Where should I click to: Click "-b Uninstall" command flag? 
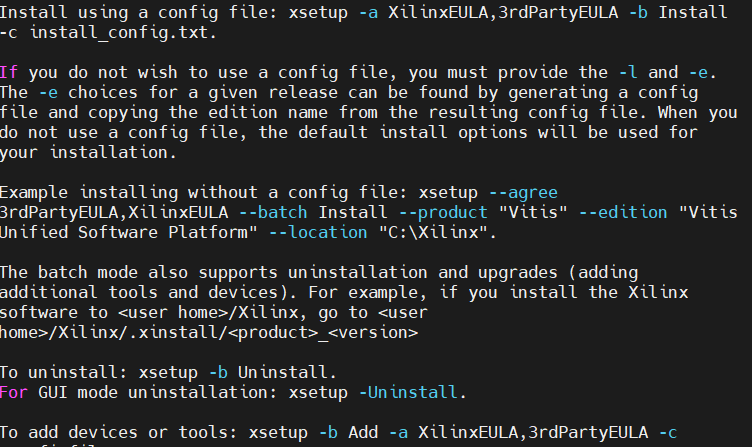(268, 372)
